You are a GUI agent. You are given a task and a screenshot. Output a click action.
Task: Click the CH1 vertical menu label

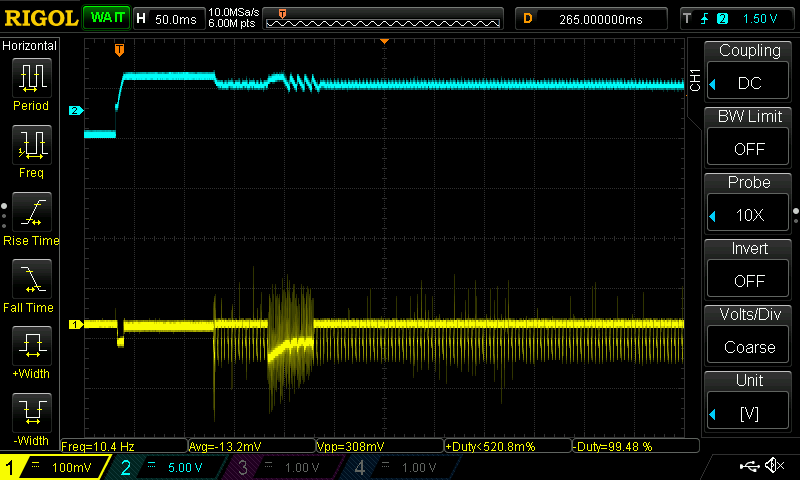pyautogui.click(x=695, y=80)
